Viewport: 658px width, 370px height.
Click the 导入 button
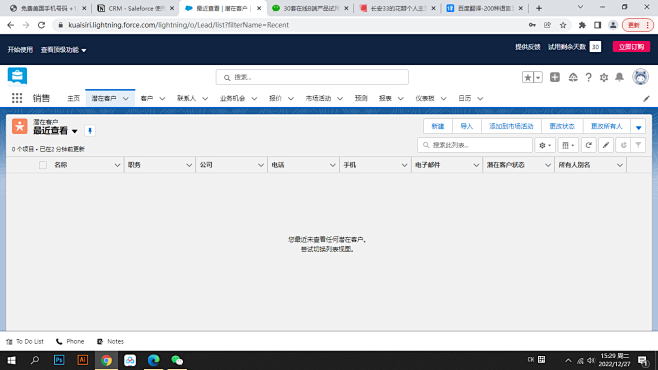[x=466, y=126]
